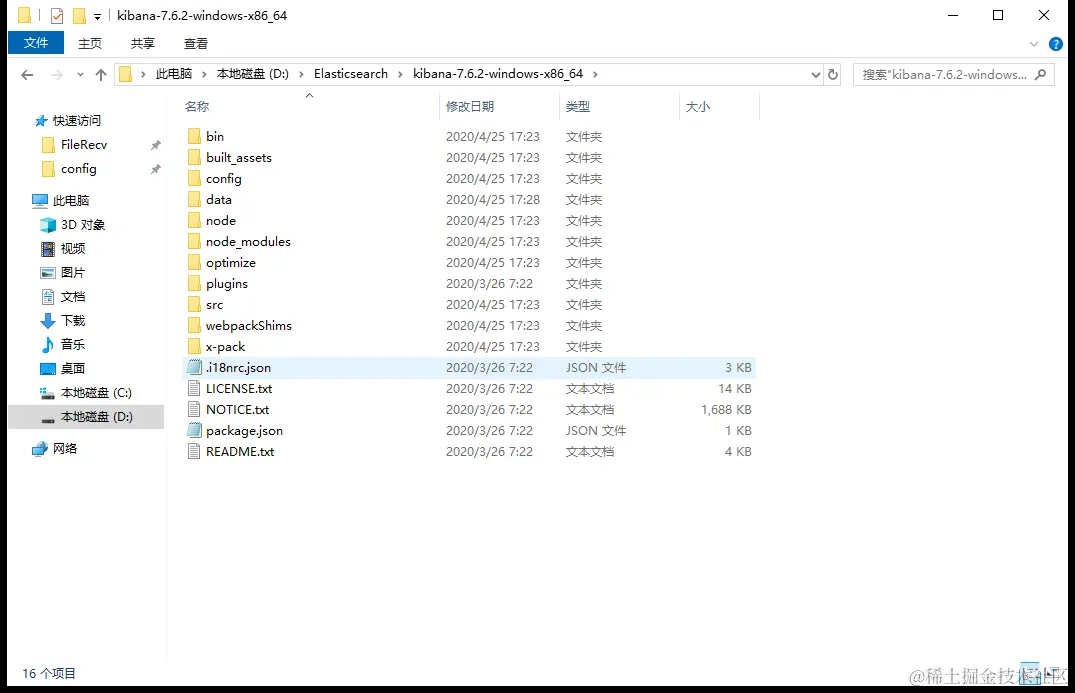Select the NOTICE.txt file icon
The height and width of the screenshot is (693, 1075).
click(x=194, y=410)
